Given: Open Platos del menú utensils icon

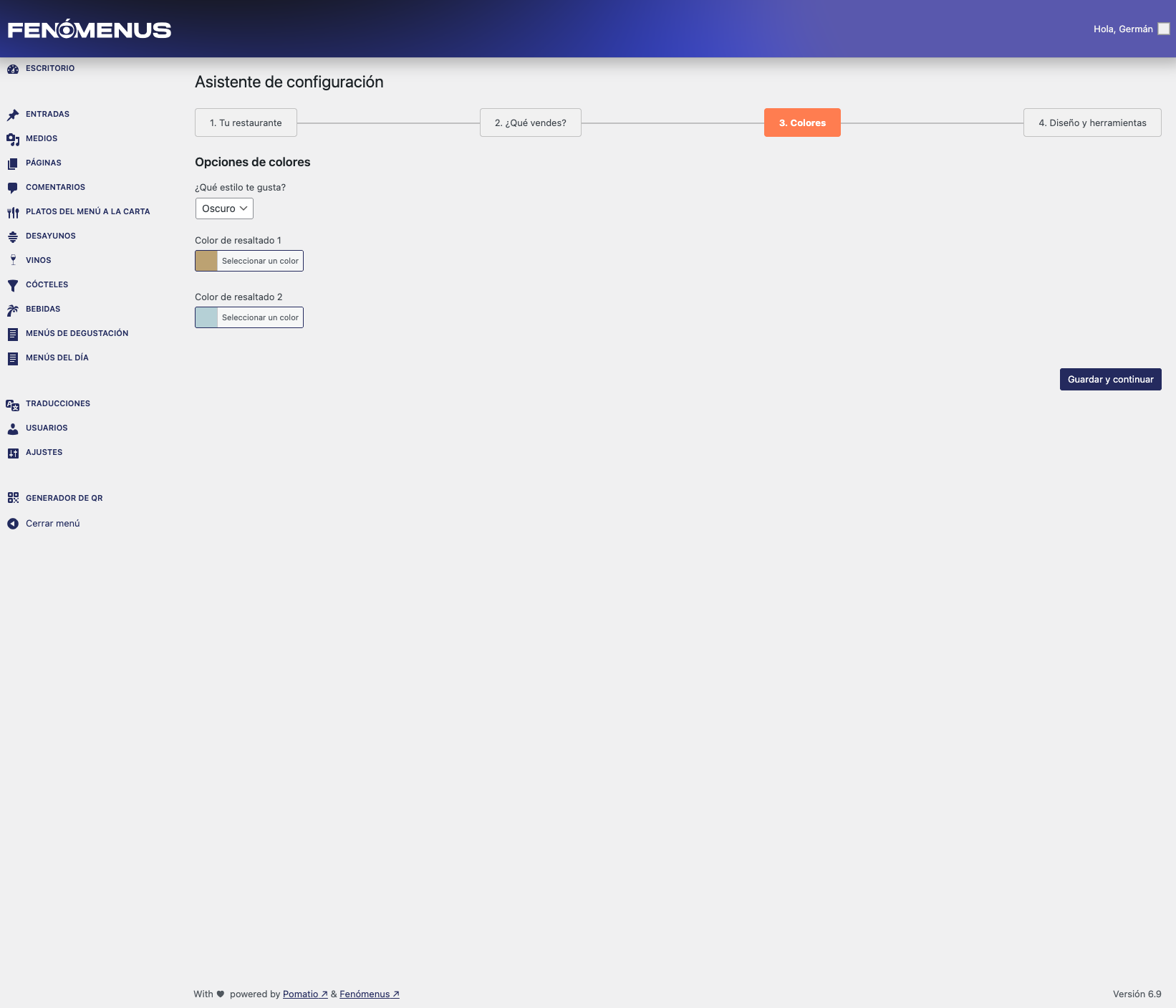Looking at the screenshot, I should pos(13,212).
